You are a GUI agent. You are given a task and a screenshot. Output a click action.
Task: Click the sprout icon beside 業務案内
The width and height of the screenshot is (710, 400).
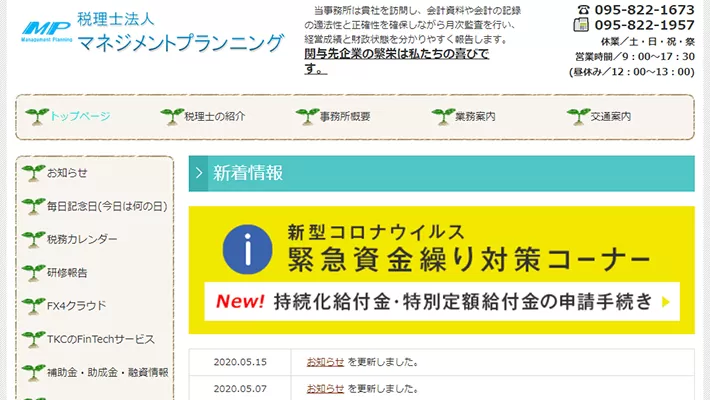pos(442,116)
